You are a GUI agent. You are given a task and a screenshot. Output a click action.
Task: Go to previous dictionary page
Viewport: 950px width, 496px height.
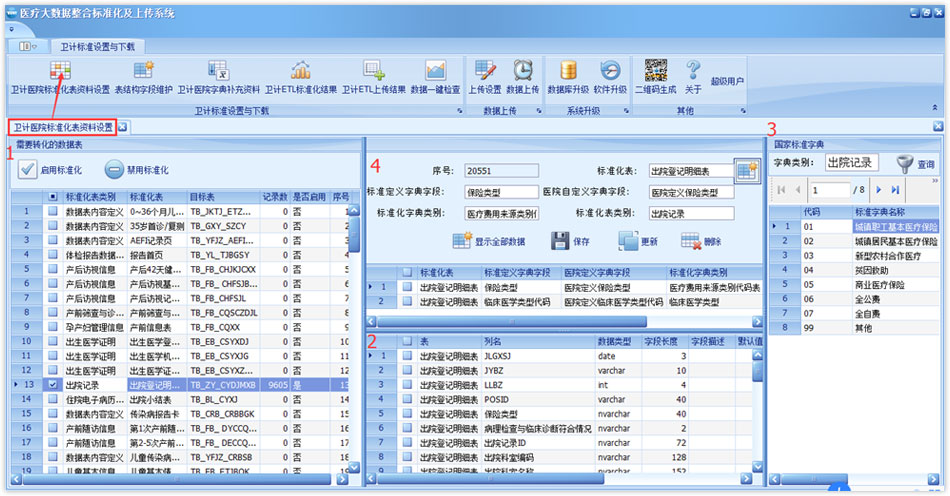pos(797,190)
